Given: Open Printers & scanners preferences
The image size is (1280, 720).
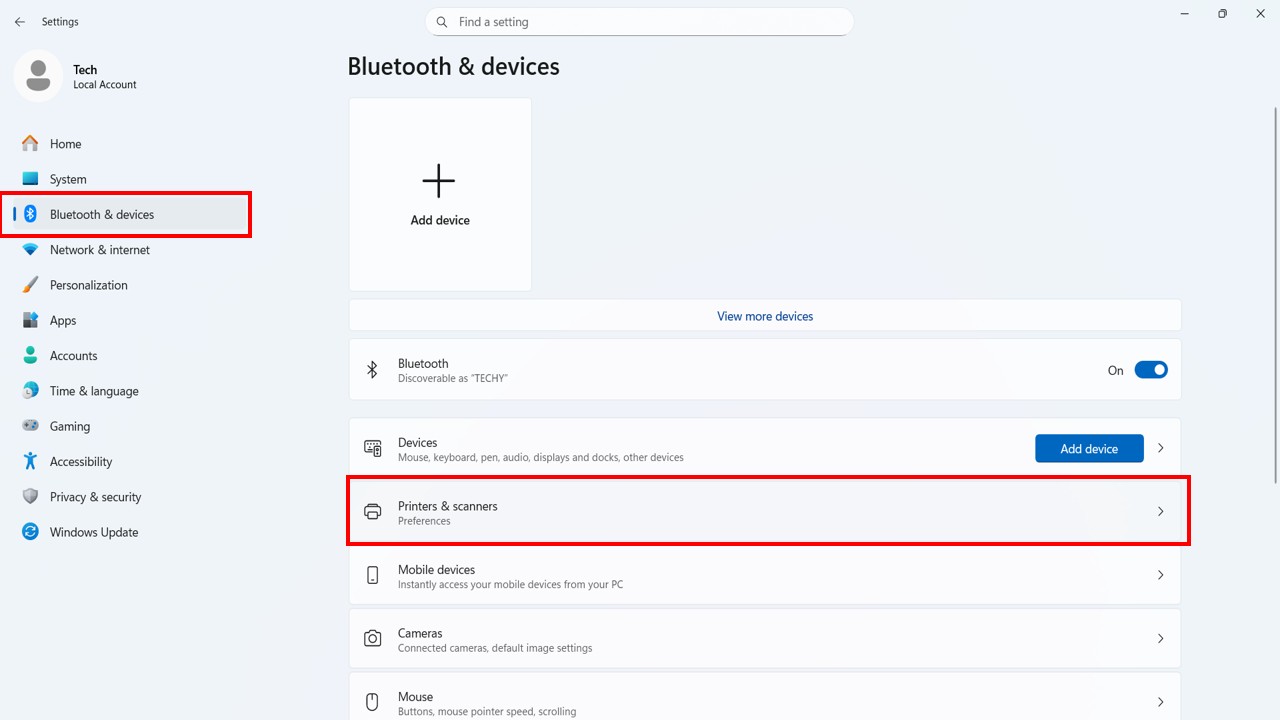Looking at the screenshot, I should (767, 512).
